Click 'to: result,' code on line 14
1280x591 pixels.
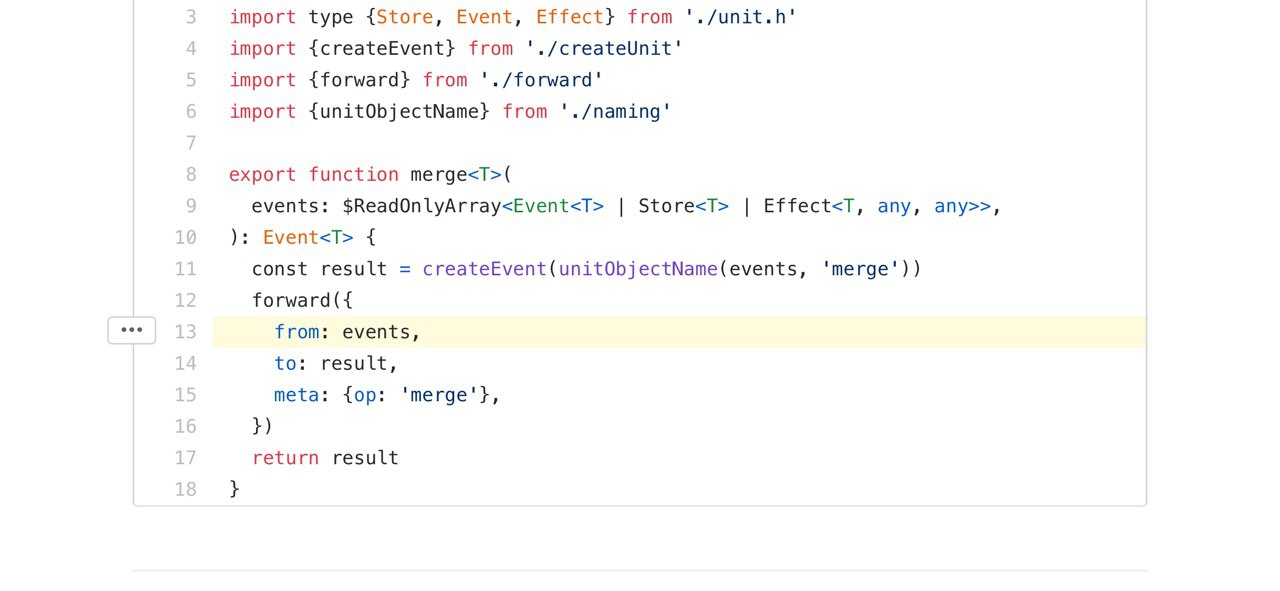point(336,363)
